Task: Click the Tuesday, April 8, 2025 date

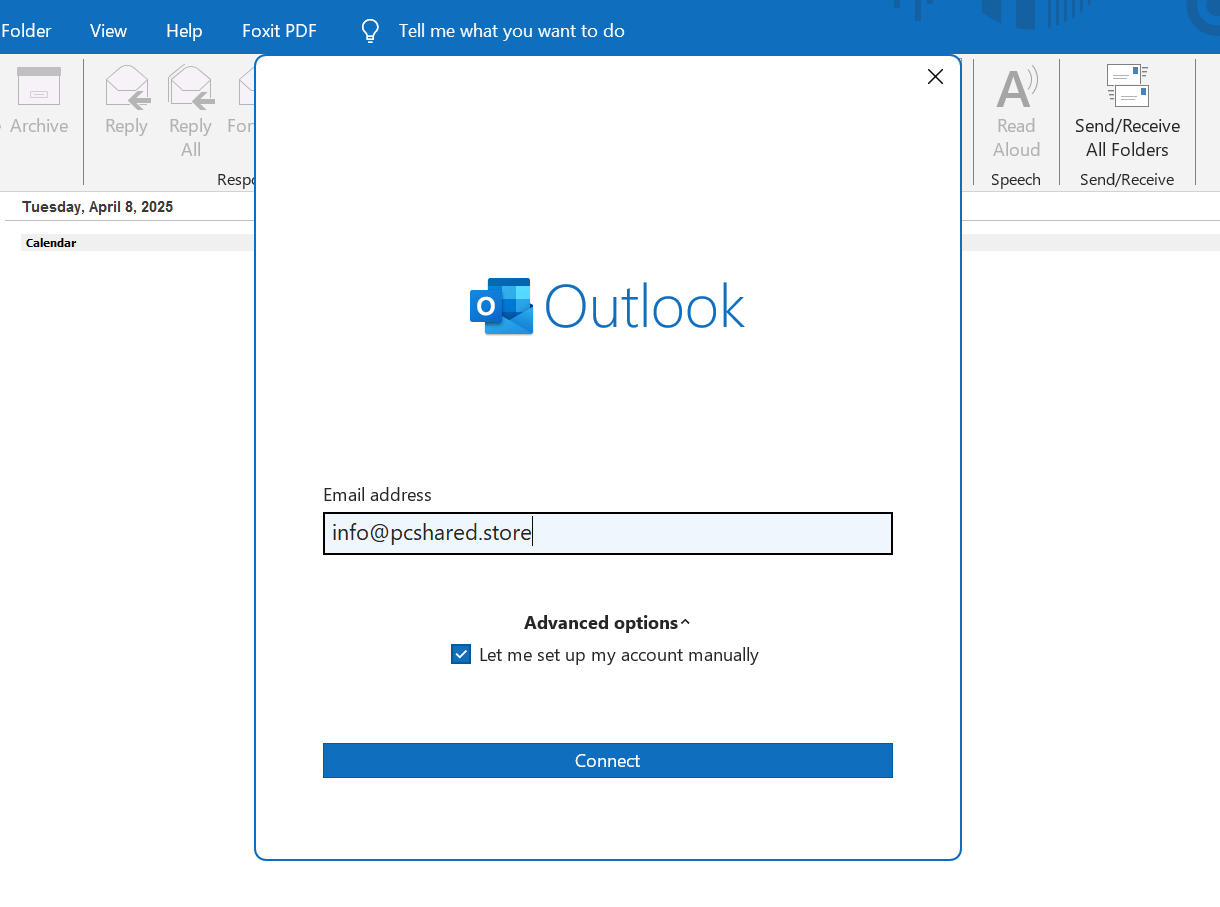Action: click(x=98, y=207)
